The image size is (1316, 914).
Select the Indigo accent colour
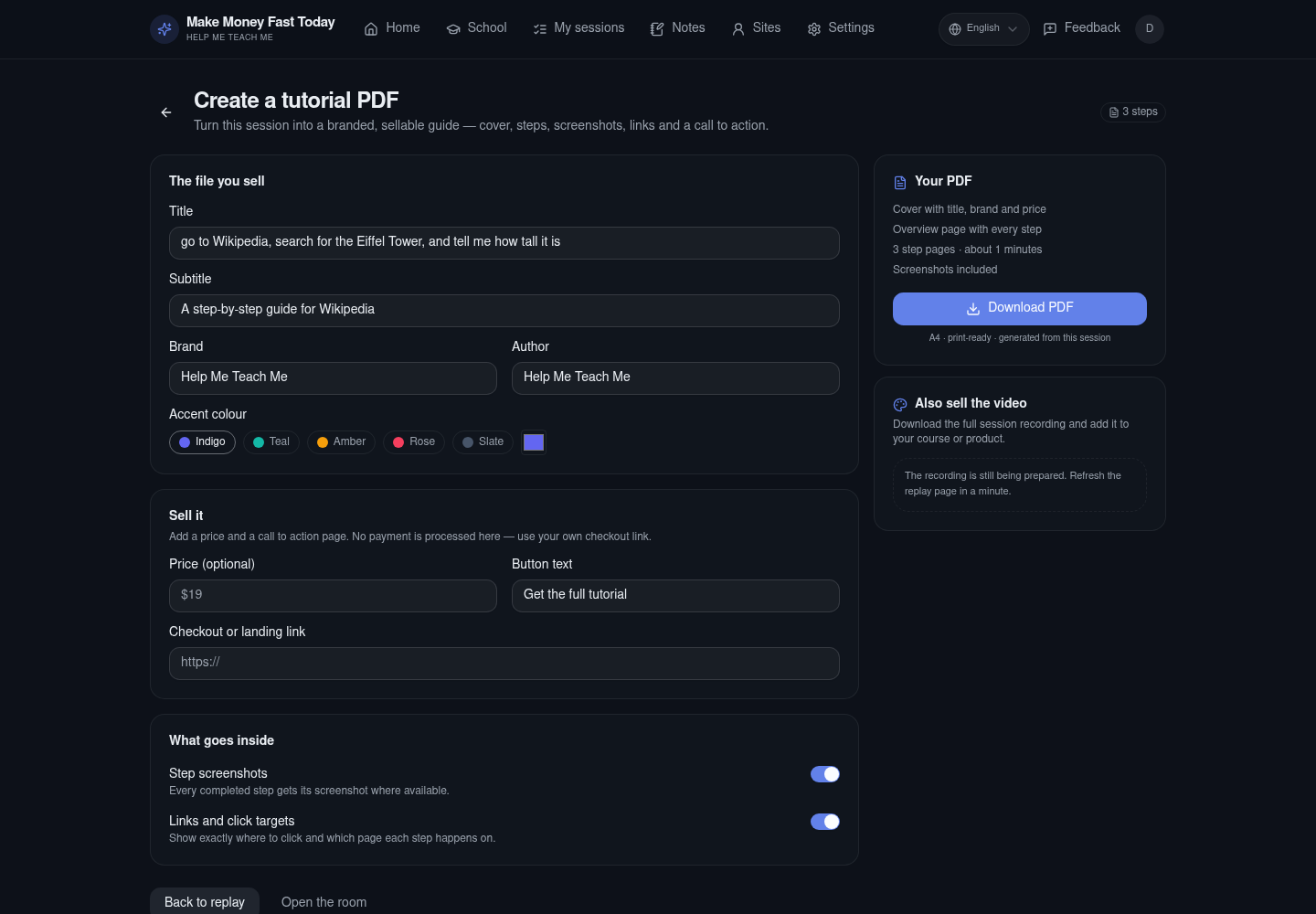[x=203, y=442]
